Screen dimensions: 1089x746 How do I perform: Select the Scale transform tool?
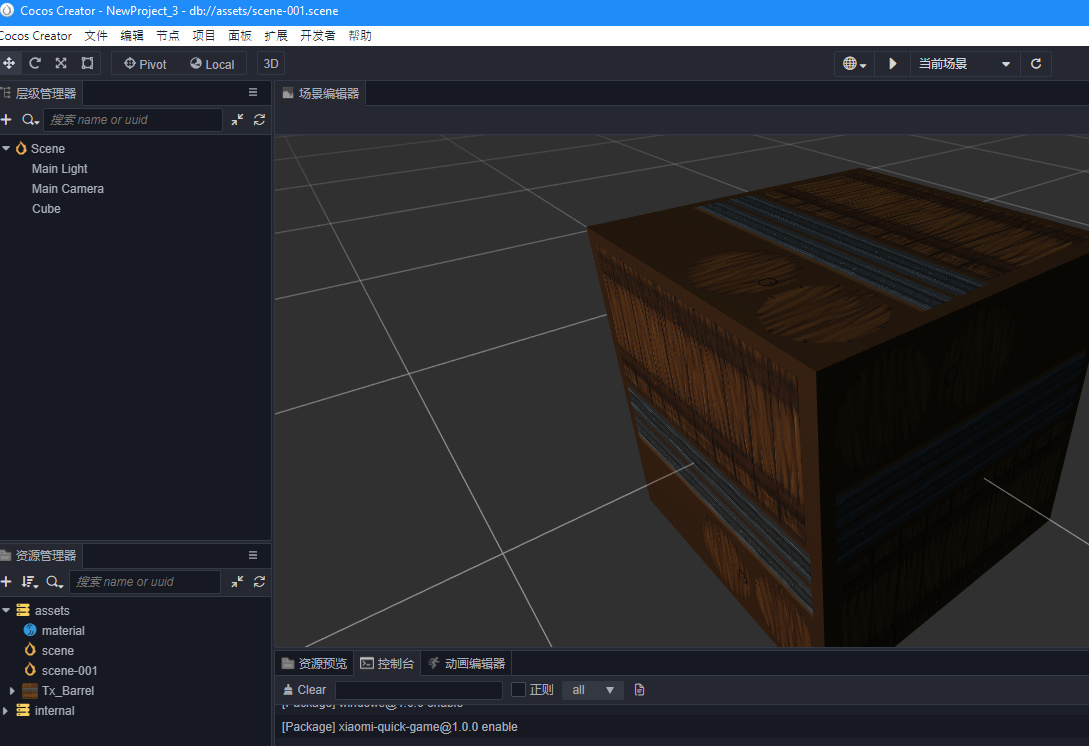coord(61,64)
